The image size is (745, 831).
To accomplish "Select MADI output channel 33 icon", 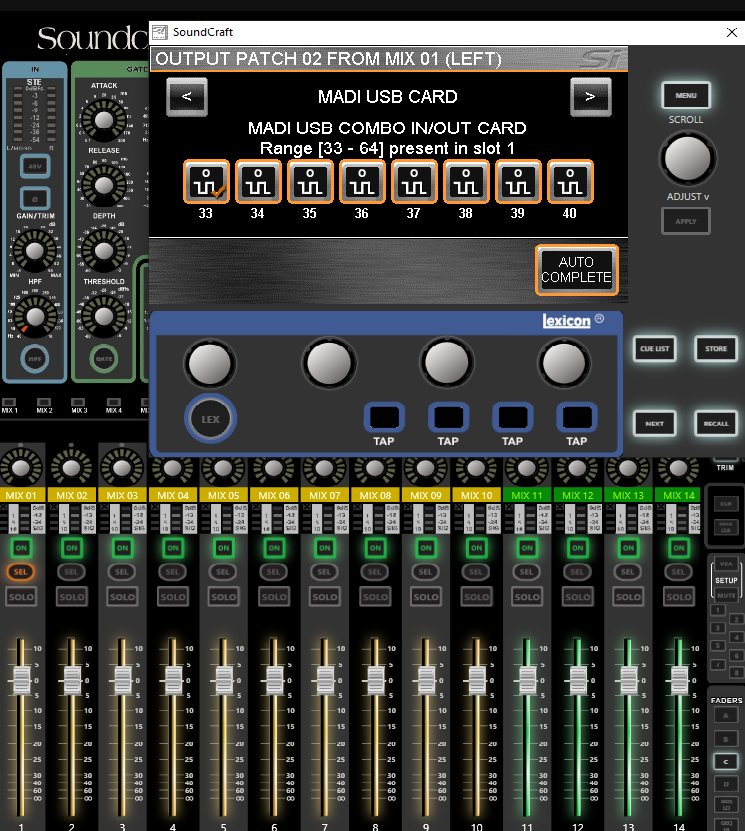I will [206, 182].
